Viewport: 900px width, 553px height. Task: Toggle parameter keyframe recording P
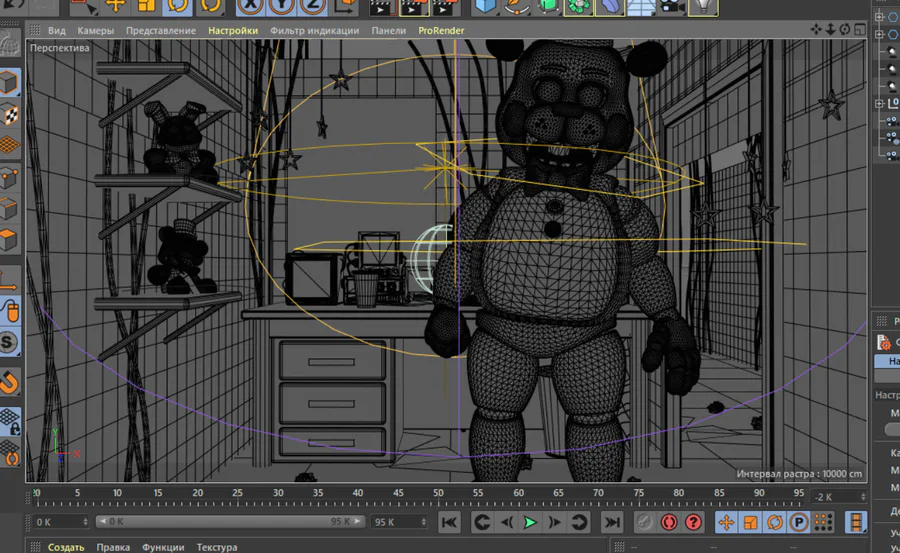tap(798, 523)
